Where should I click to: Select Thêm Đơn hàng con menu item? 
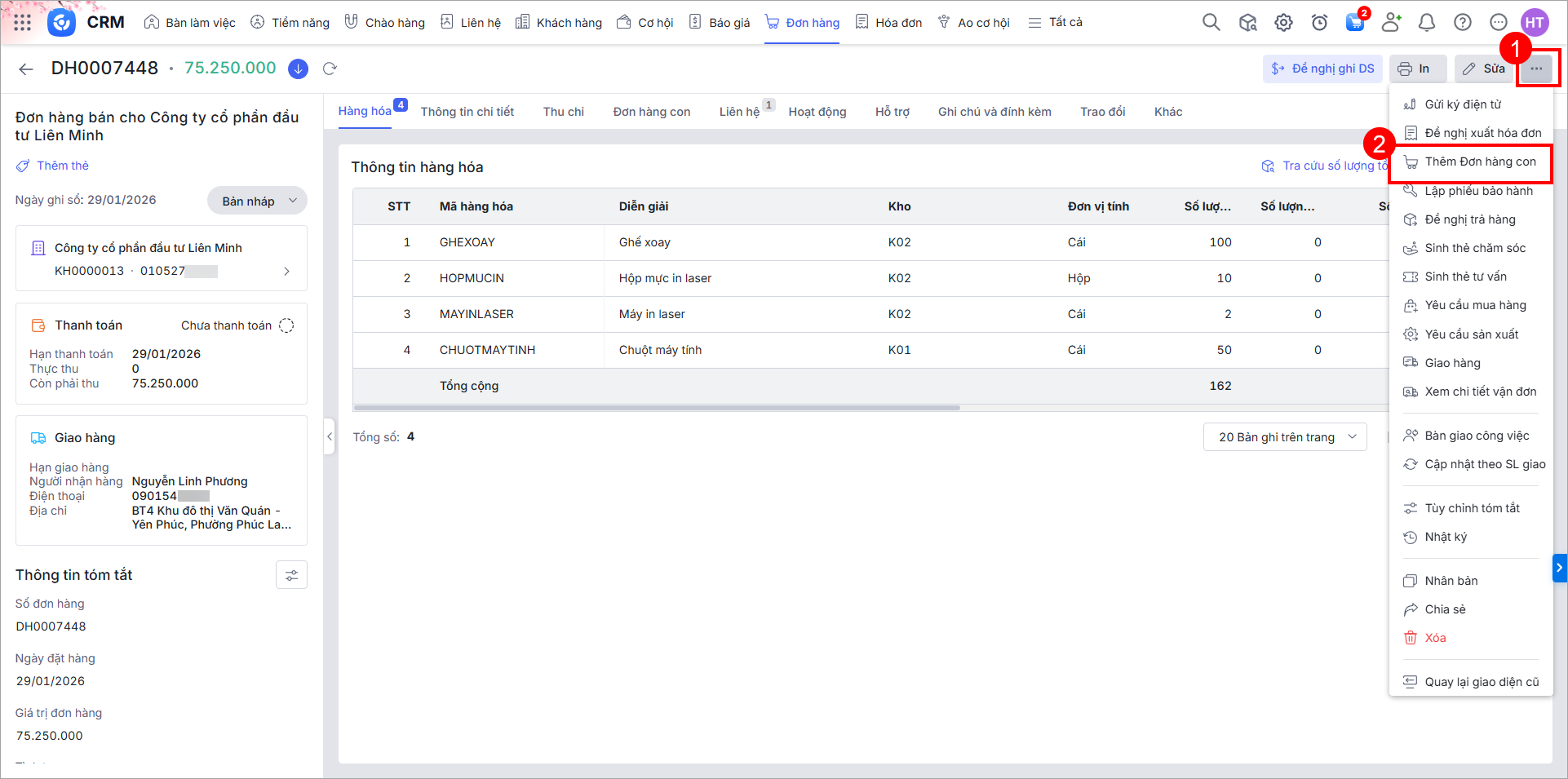point(1479,162)
